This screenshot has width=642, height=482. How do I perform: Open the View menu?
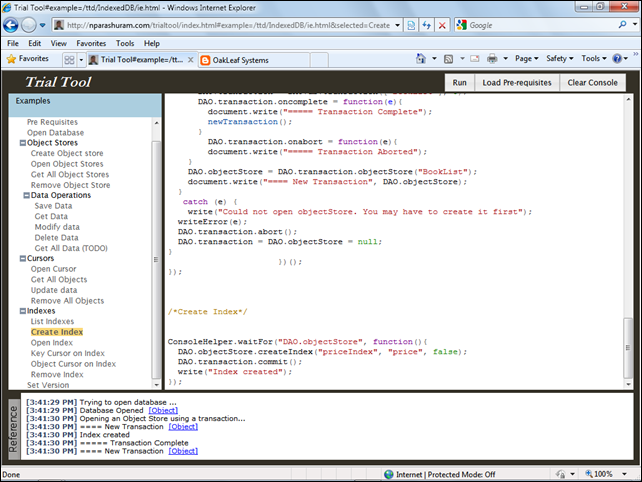pyautogui.click(x=59, y=43)
